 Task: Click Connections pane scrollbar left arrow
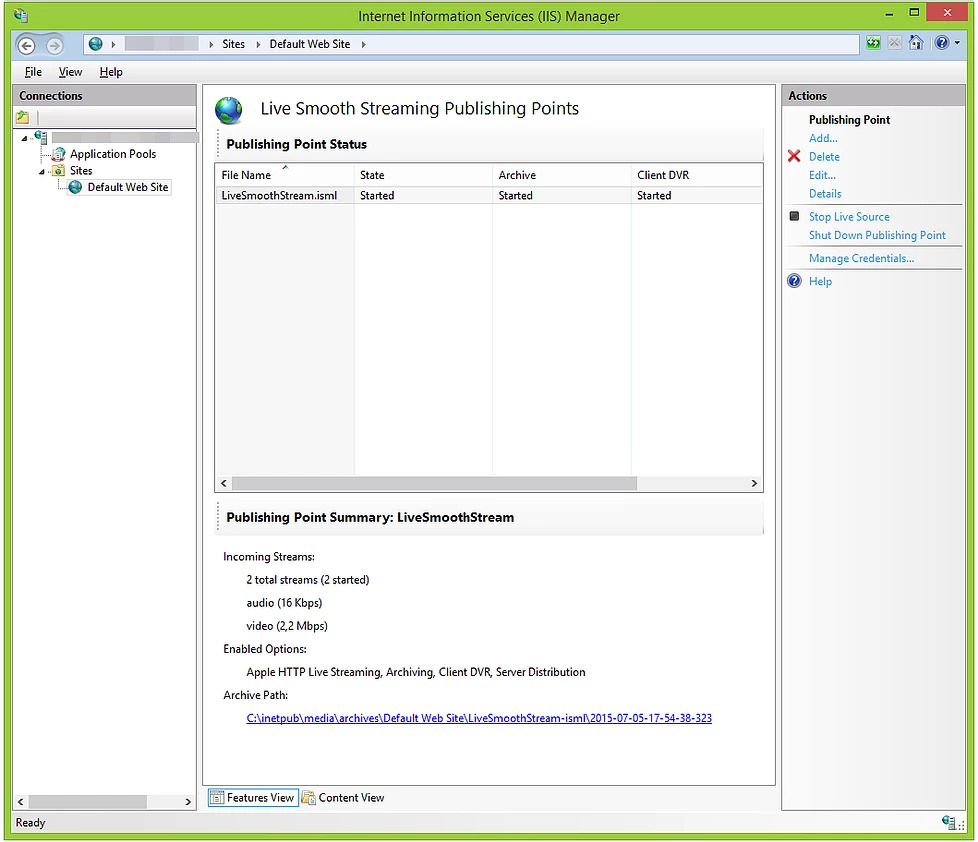point(21,802)
